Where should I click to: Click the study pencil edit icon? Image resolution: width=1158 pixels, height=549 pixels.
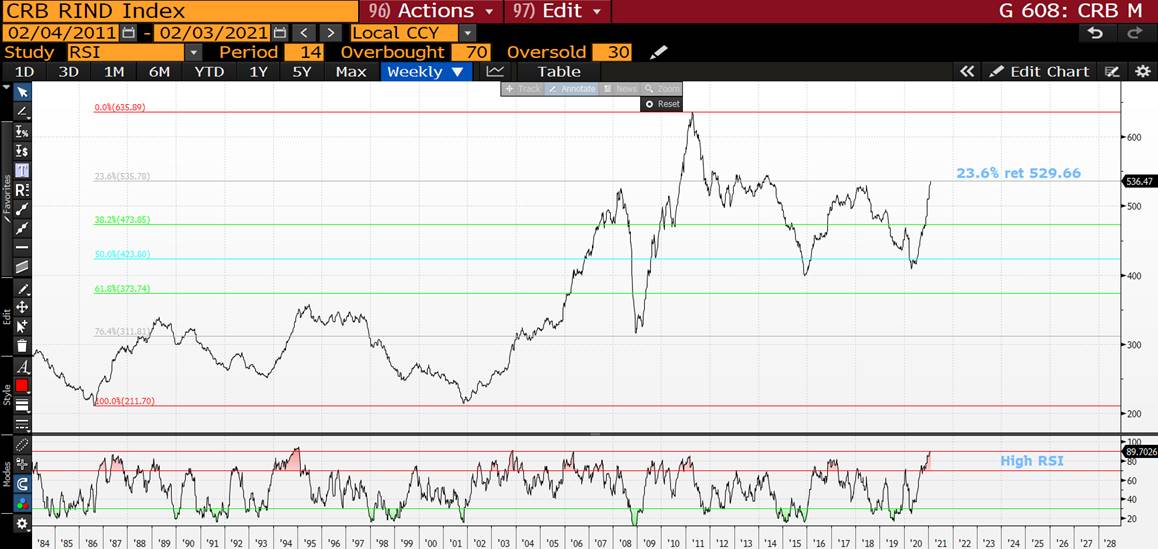tap(658, 52)
